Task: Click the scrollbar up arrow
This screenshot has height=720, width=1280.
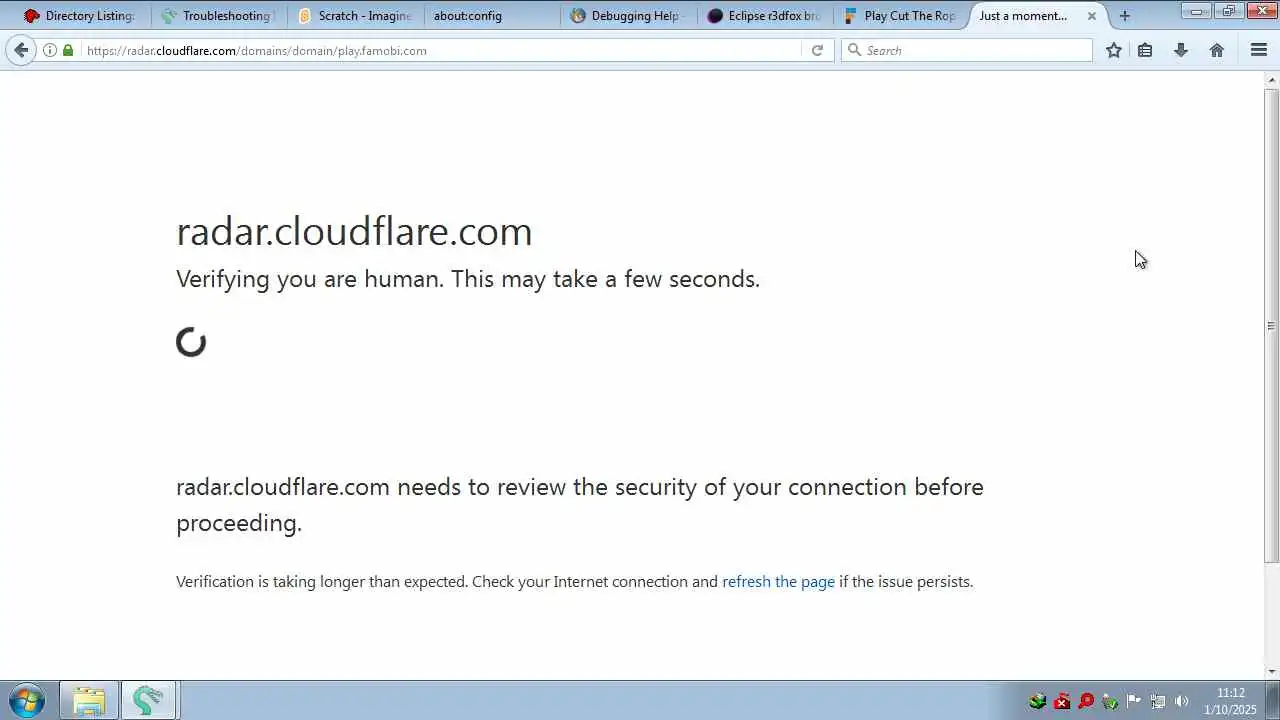Action: point(1271,79)
